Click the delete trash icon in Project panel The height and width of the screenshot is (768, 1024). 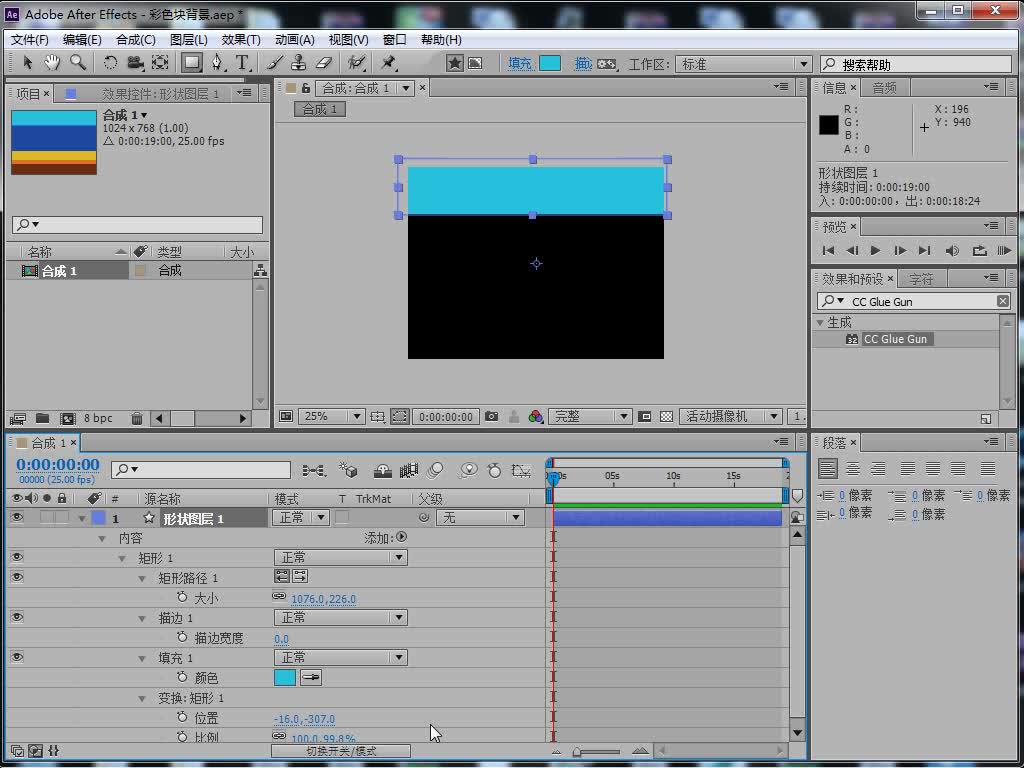136,419
